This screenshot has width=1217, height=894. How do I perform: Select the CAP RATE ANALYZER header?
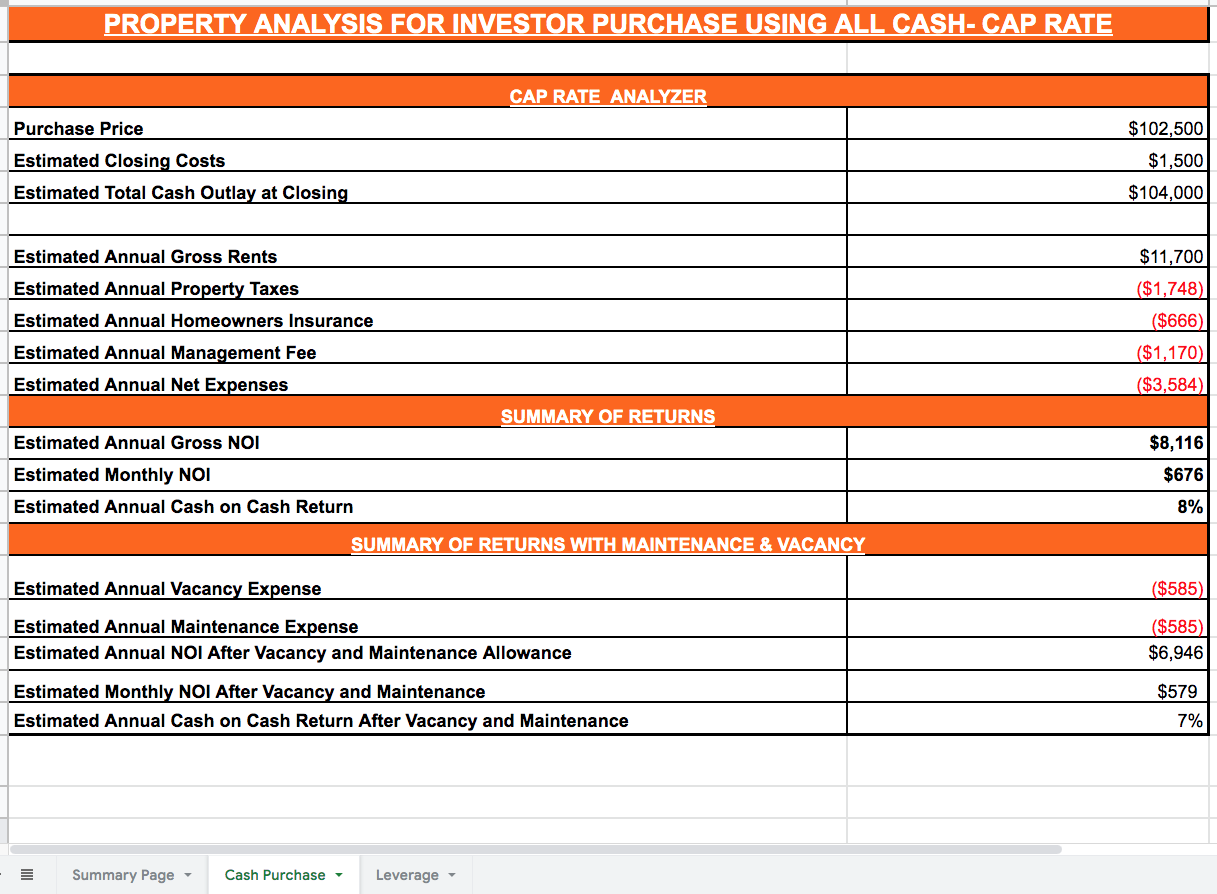coord(607,96)
